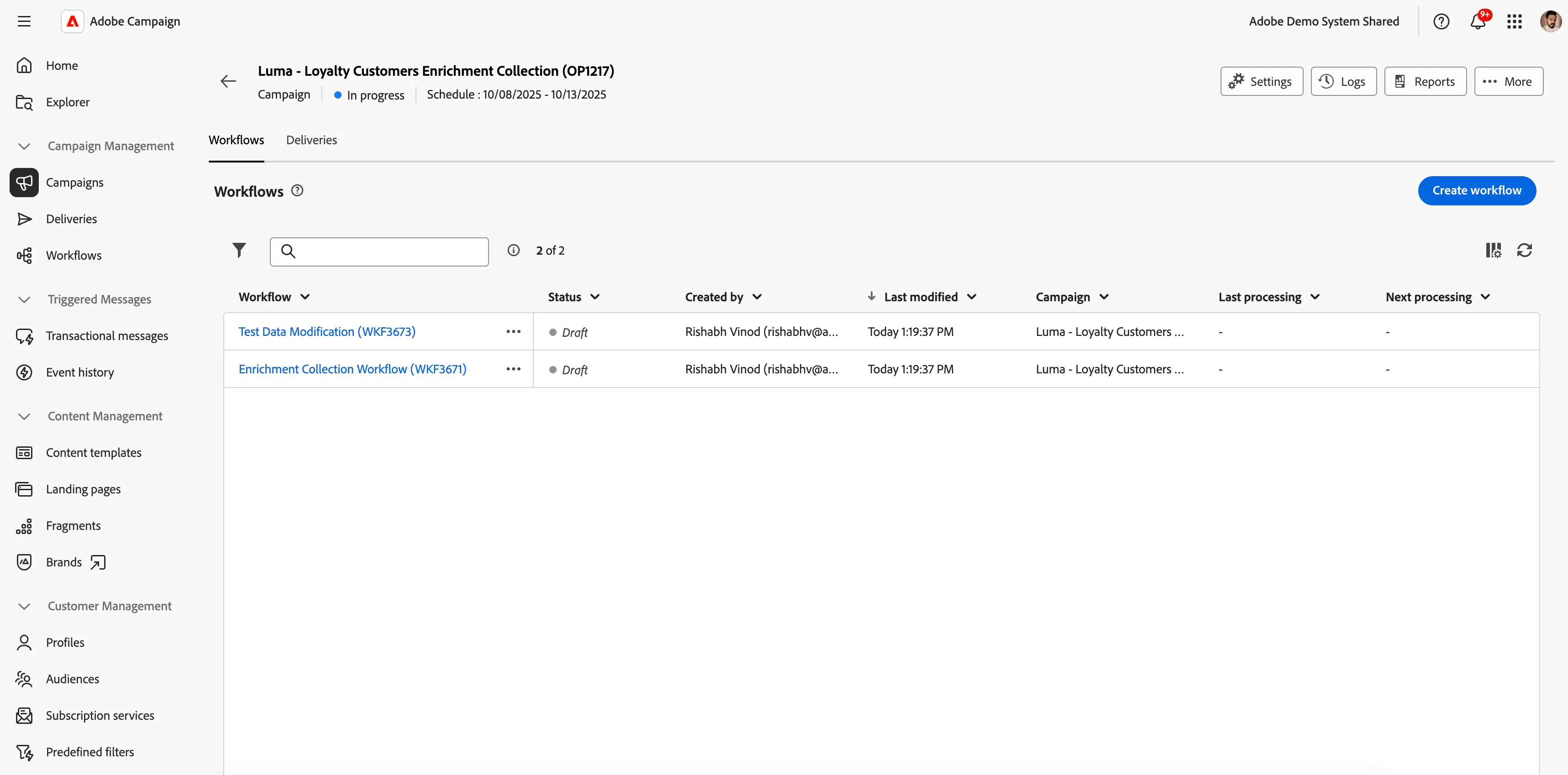Open the notifications bell icon
Screen dimensions: 1568x775
pos(1478,21)
